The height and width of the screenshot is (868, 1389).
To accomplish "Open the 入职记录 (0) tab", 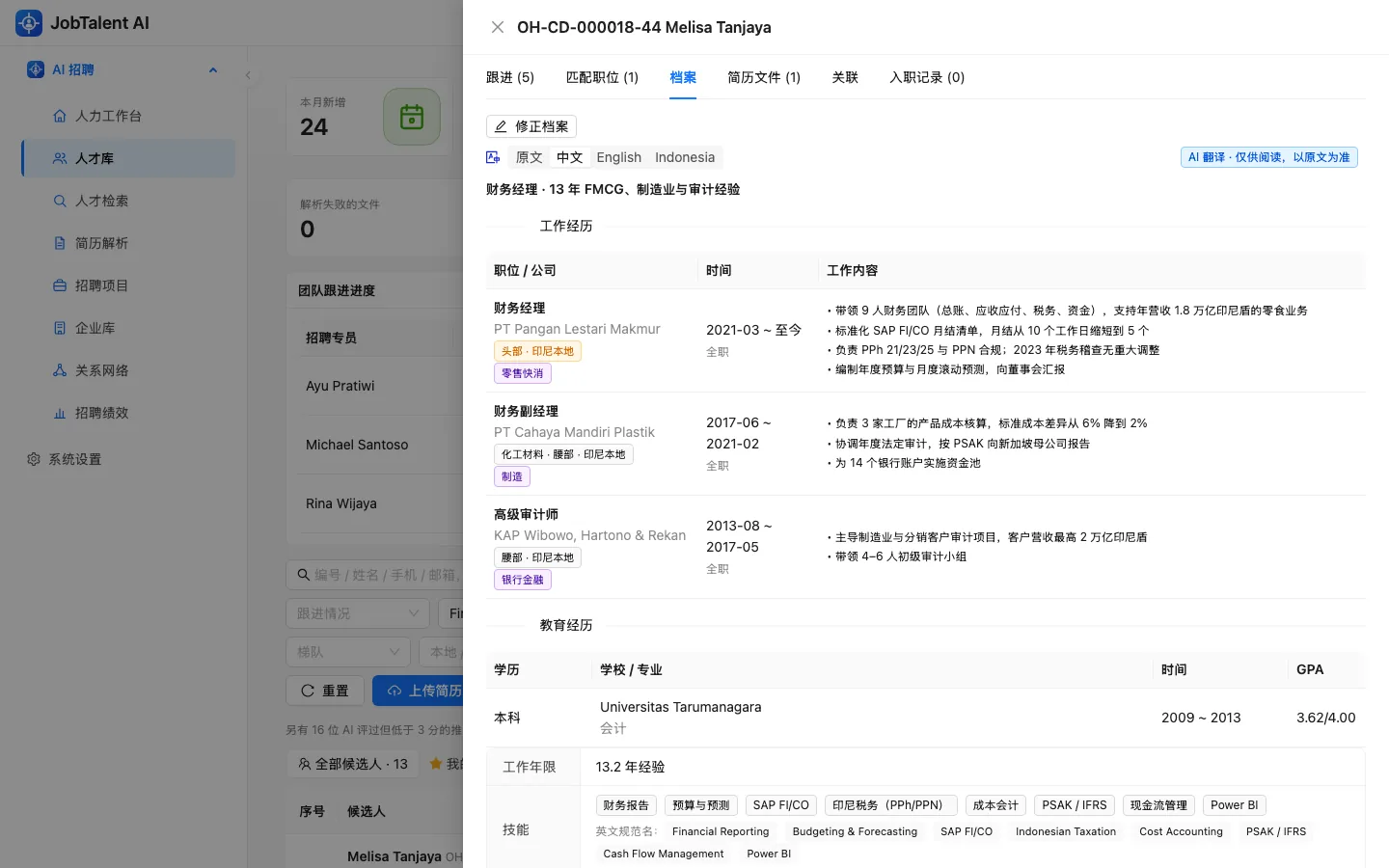I will 927,77.
